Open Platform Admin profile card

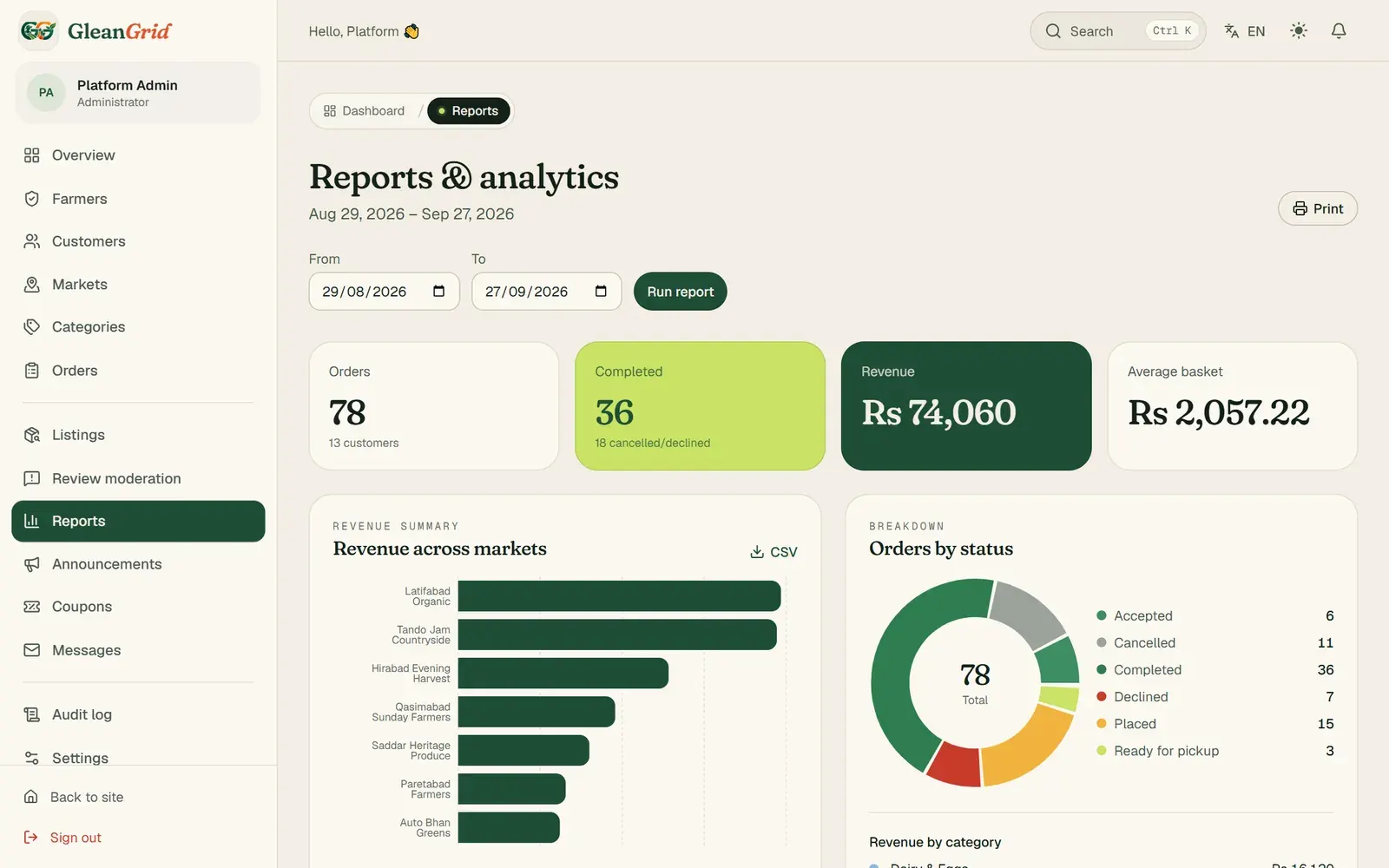point(138,93)
